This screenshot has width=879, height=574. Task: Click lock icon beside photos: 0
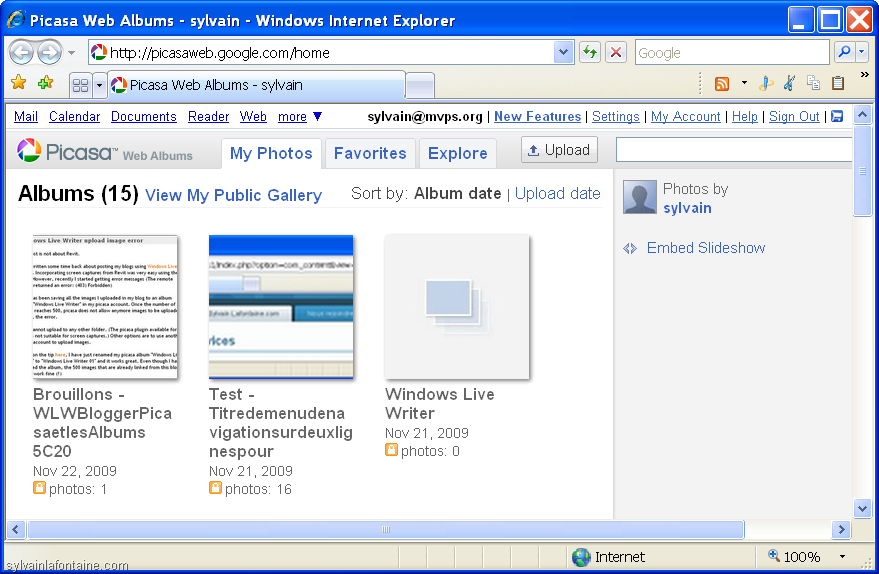(x=391, y=450)
